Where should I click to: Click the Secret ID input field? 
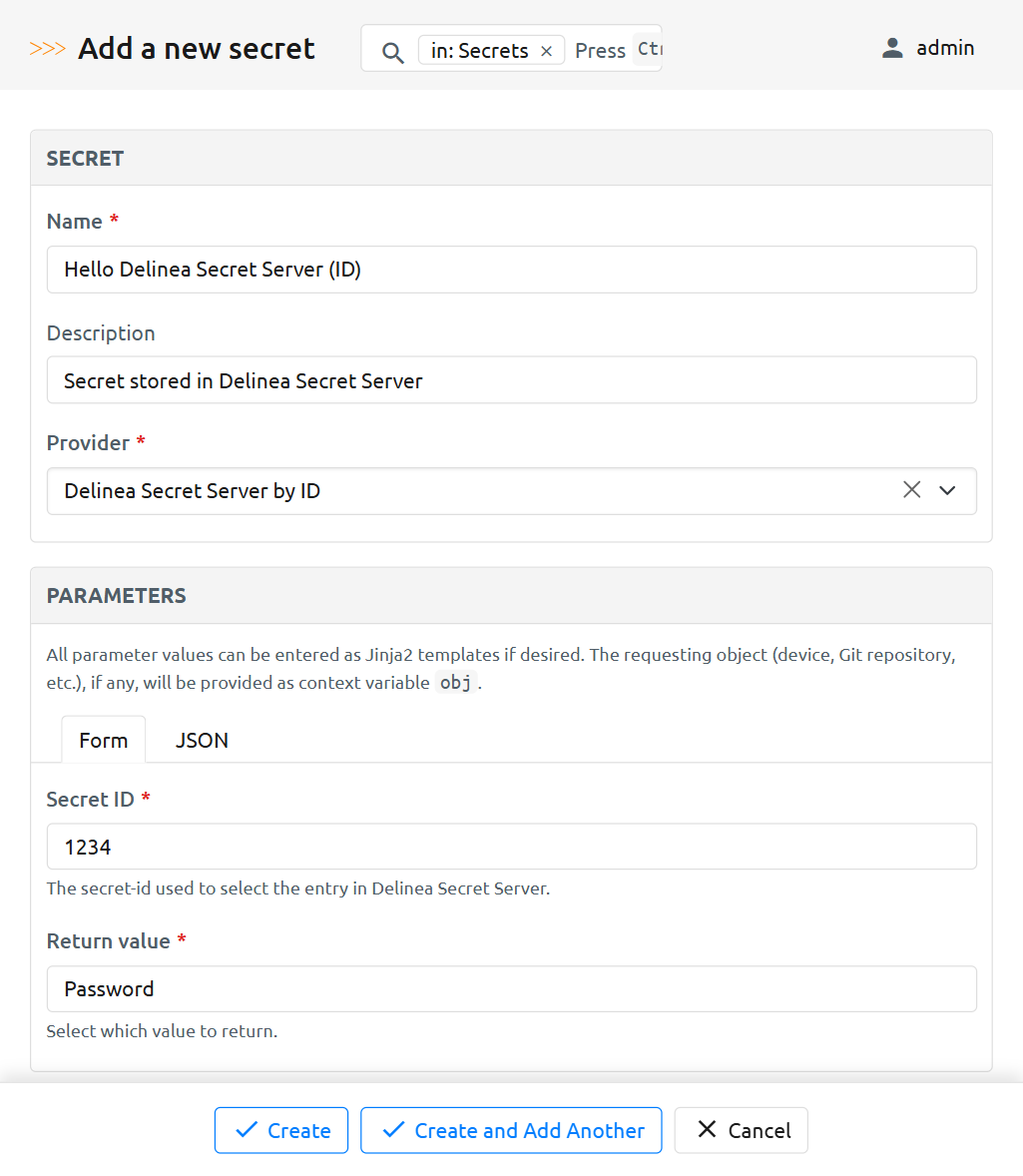coord(511,847)
